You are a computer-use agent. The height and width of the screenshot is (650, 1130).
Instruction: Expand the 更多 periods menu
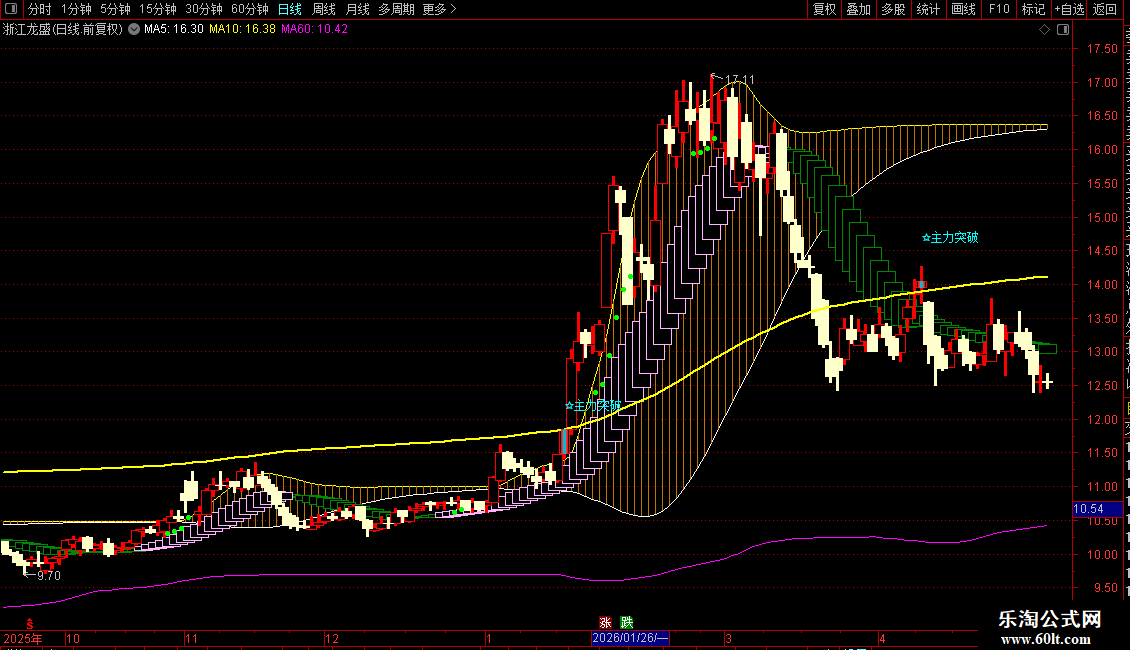(x=440, y=9)
